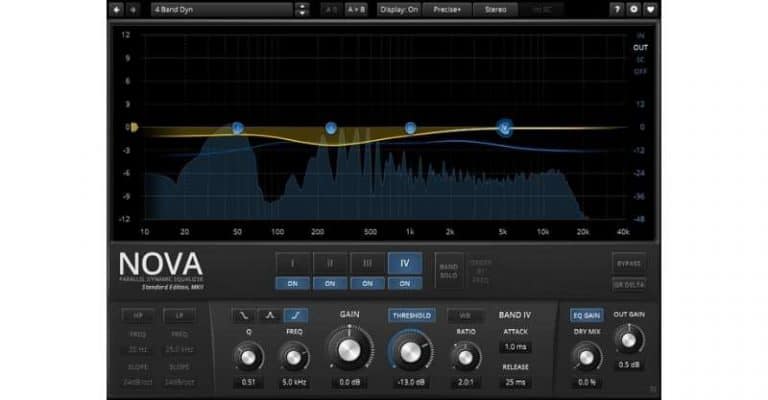Click the gain value field 0.0 dB
This screenshot has width=768, height=400.
[349, 382]
